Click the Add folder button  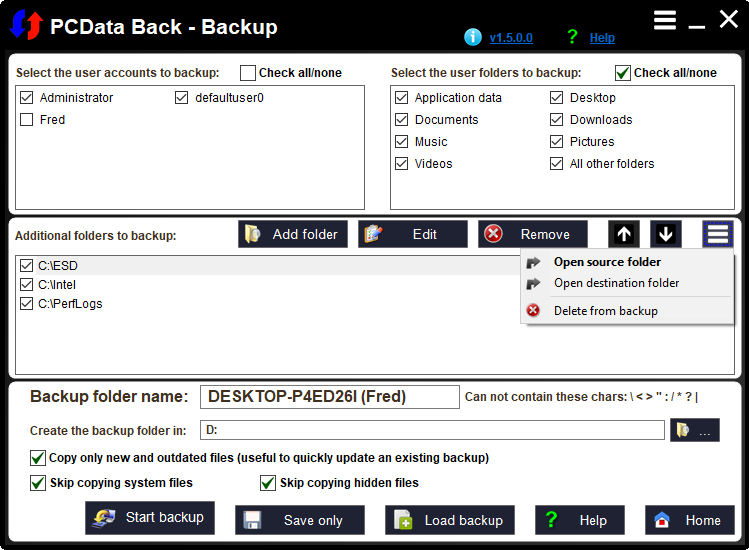[x=293, y=234]
